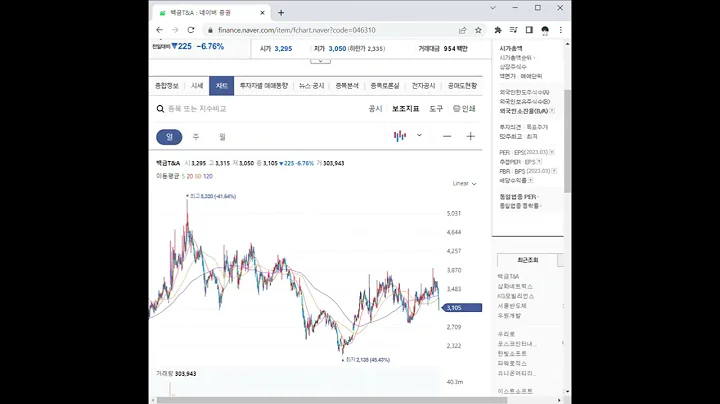Close the 백금T&A browser tab
Image resolution: width=720 pixels, height=404 pixels.
pyautogui.click(x=262, y=13)
